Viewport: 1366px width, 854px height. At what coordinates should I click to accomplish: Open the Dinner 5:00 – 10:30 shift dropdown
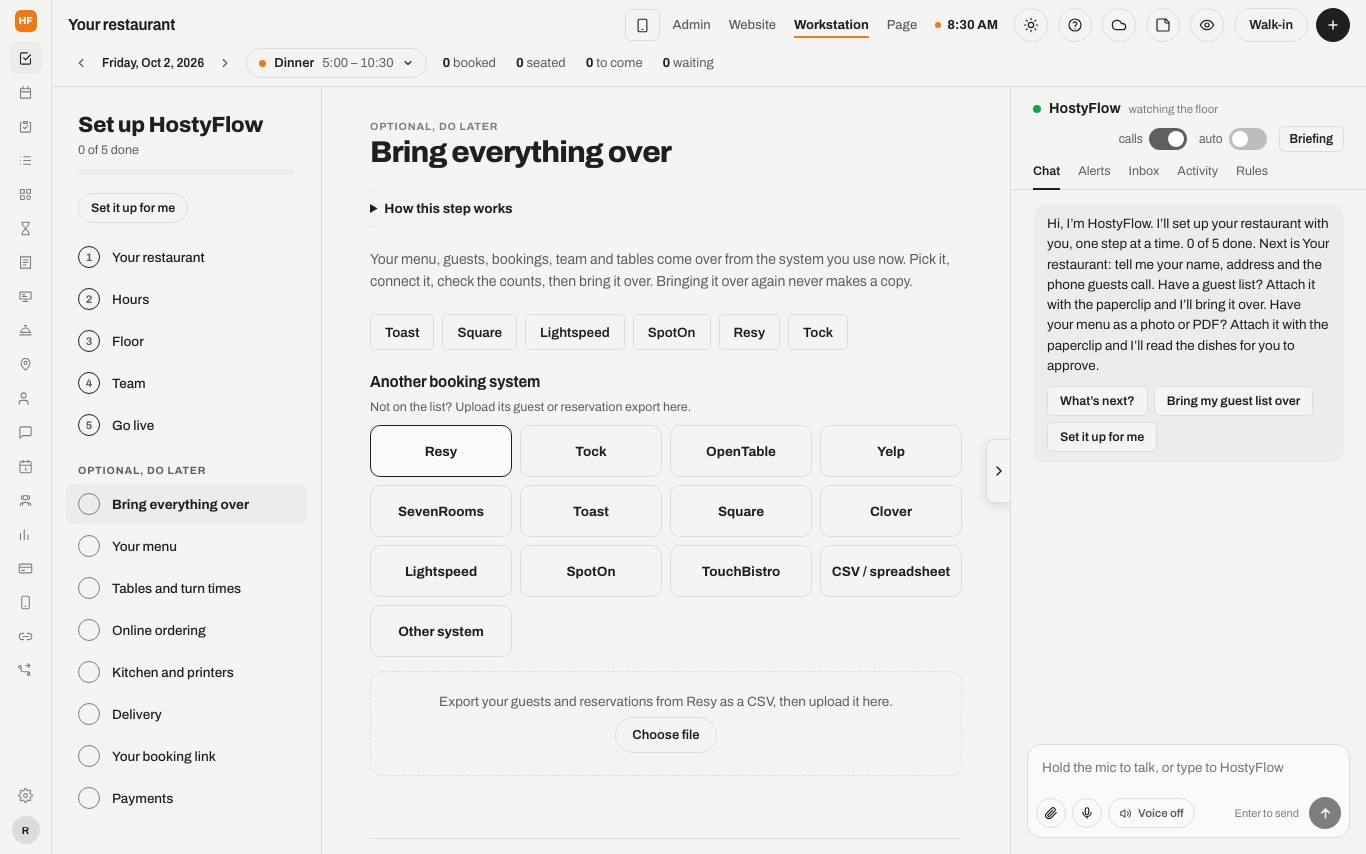[x=336, y=63]
